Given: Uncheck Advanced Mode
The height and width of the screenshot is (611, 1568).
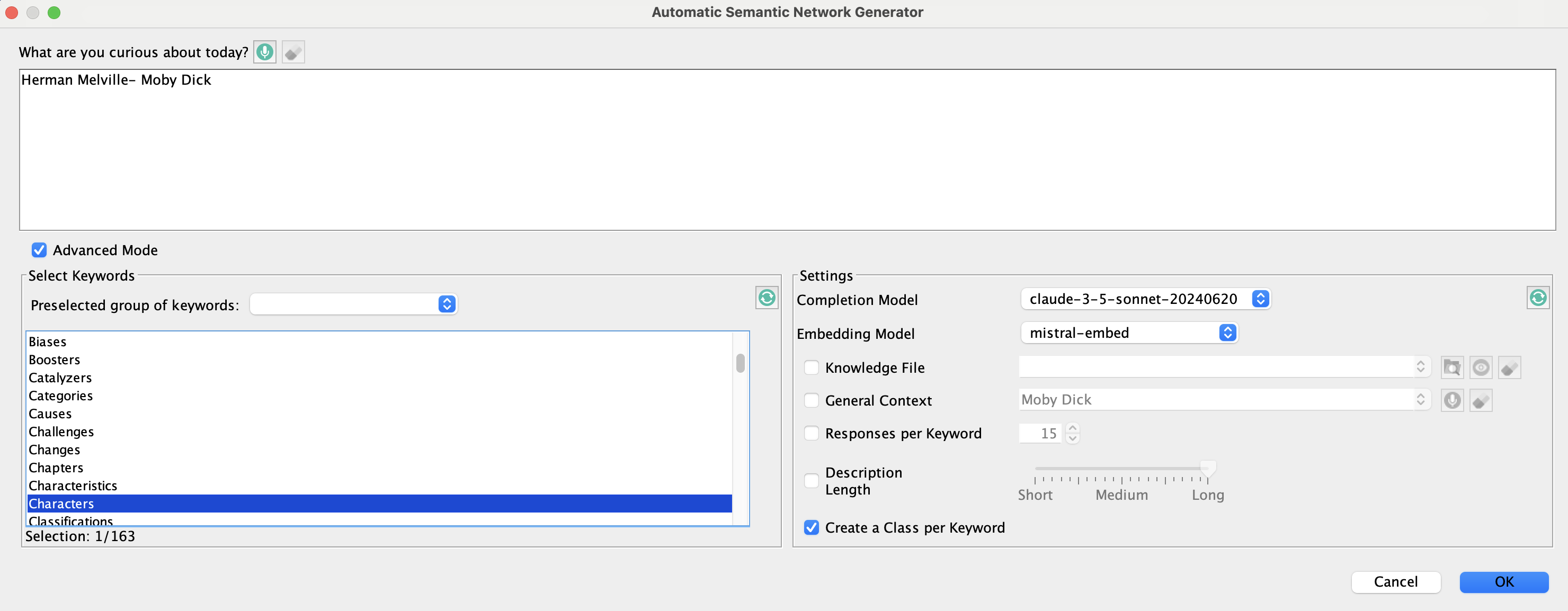Looking at the screenshot, I should (x=39, y=250).
